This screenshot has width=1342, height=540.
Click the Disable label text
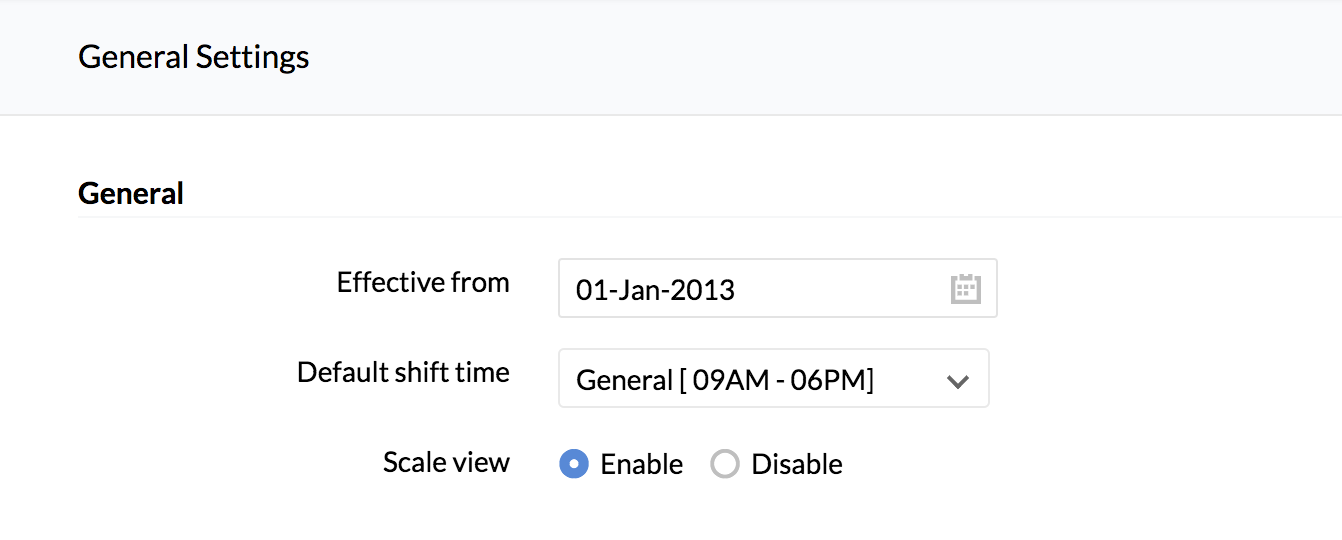coord(797,464)
